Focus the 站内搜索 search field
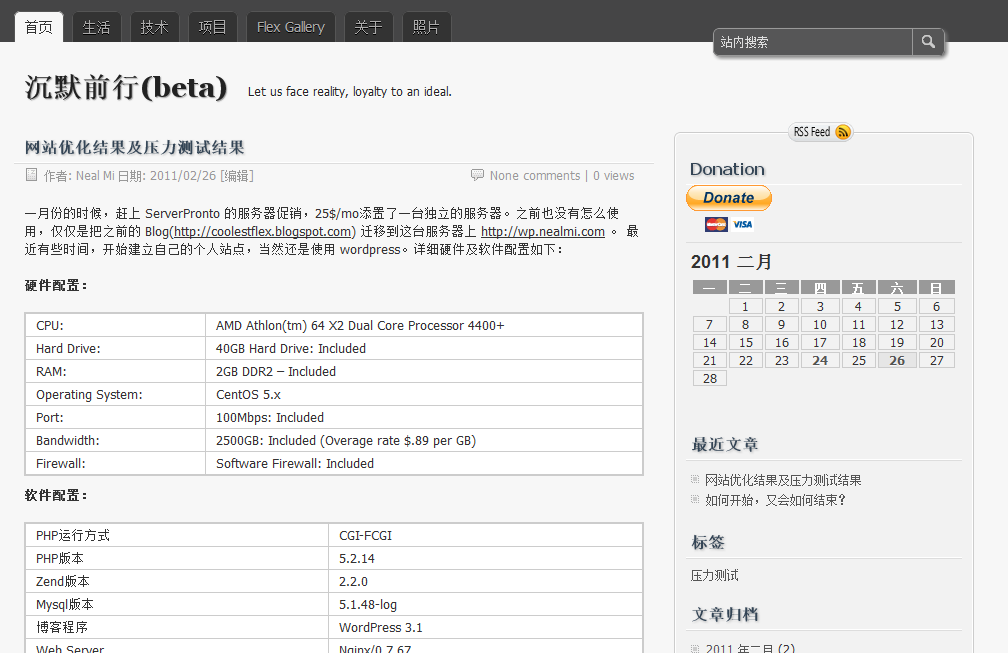The image size is (1008, 653). click(x=813, y=42)
